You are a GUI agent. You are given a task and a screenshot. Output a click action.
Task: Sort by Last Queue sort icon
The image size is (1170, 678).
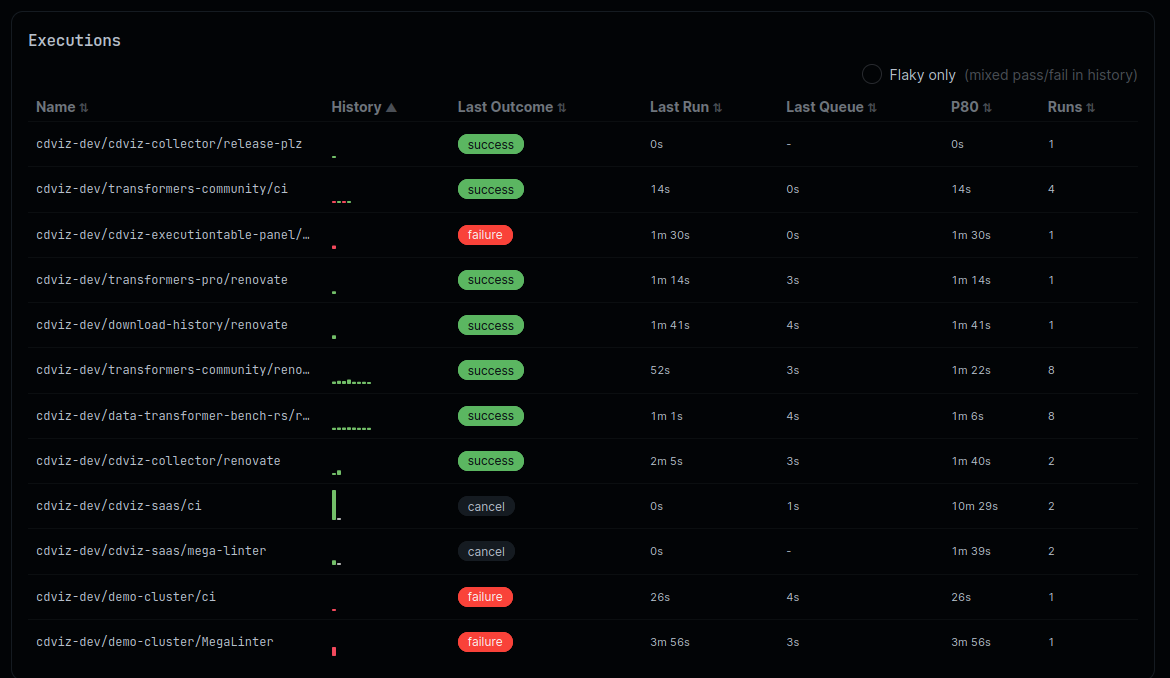872,107
